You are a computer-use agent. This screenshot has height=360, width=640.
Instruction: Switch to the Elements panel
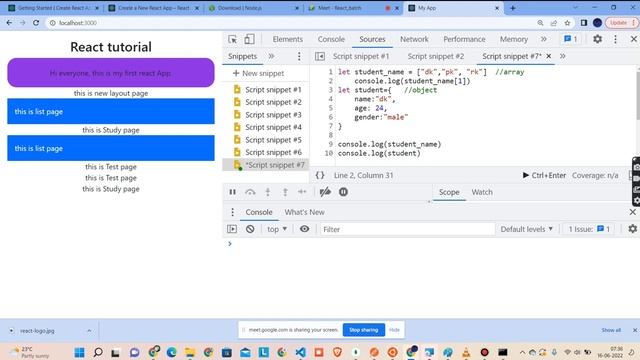[288, 39]
